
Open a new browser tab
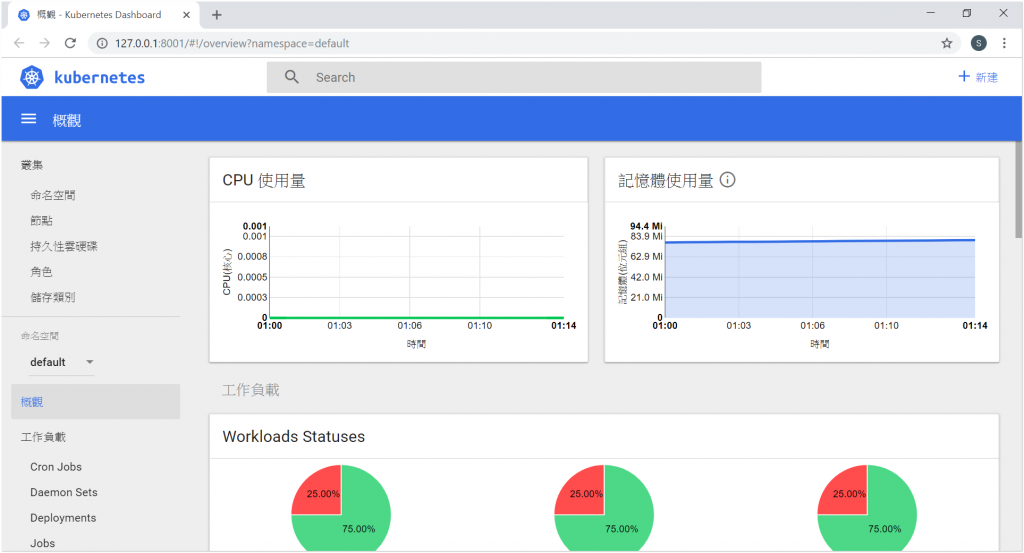click(x=217, y=14)
